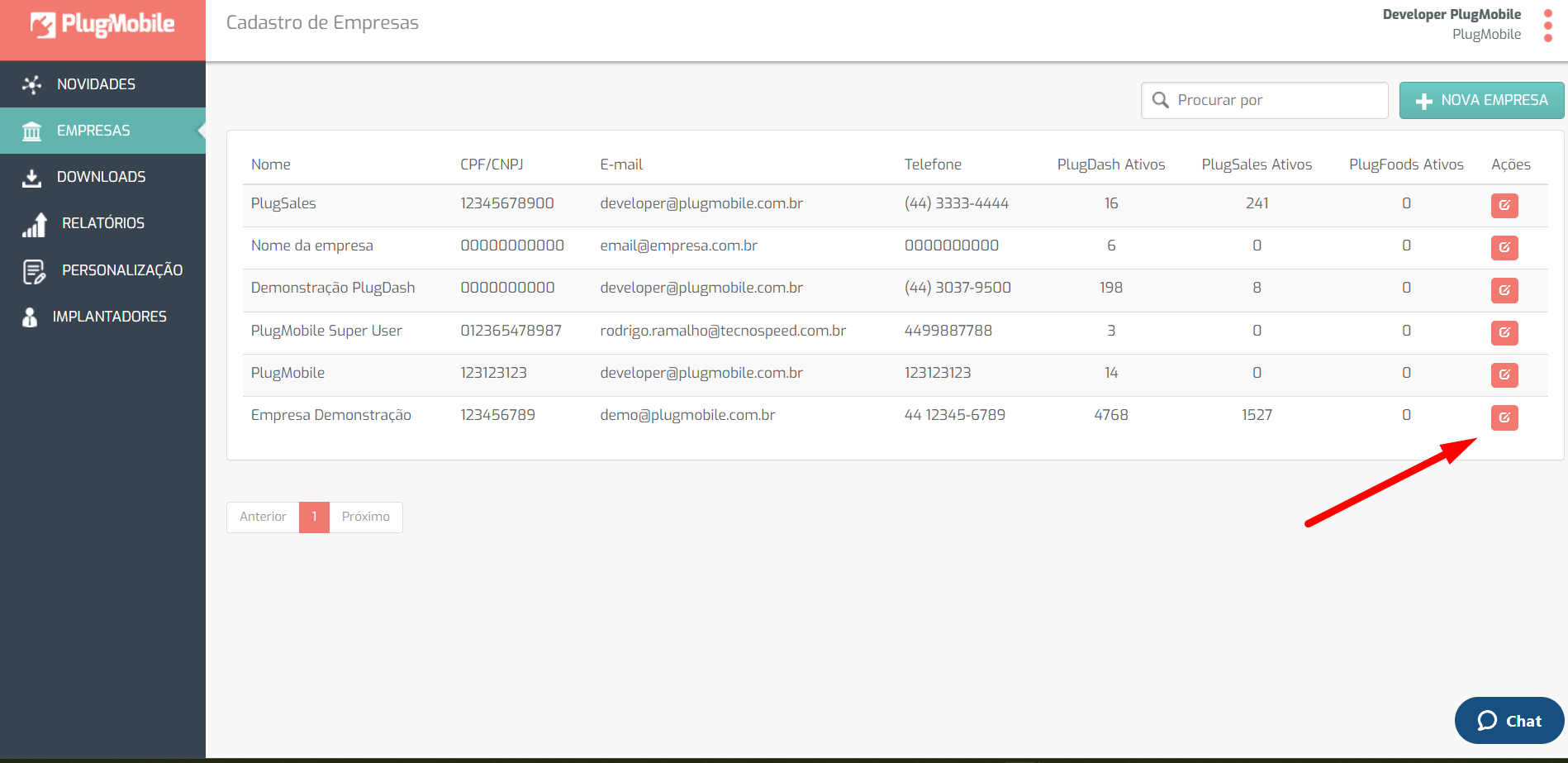
Task: Edit the Nome da empresa company
Action: [1504, 247]
